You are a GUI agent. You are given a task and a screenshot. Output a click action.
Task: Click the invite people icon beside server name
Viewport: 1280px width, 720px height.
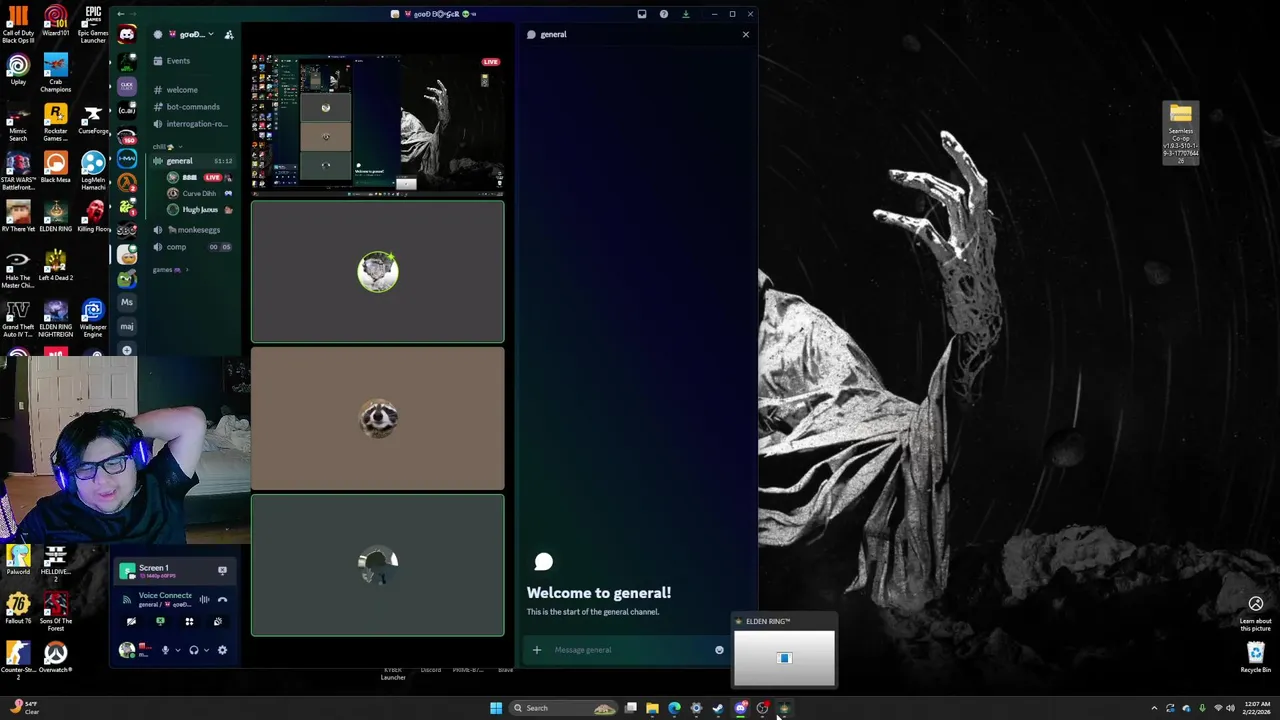coord(229,35)
